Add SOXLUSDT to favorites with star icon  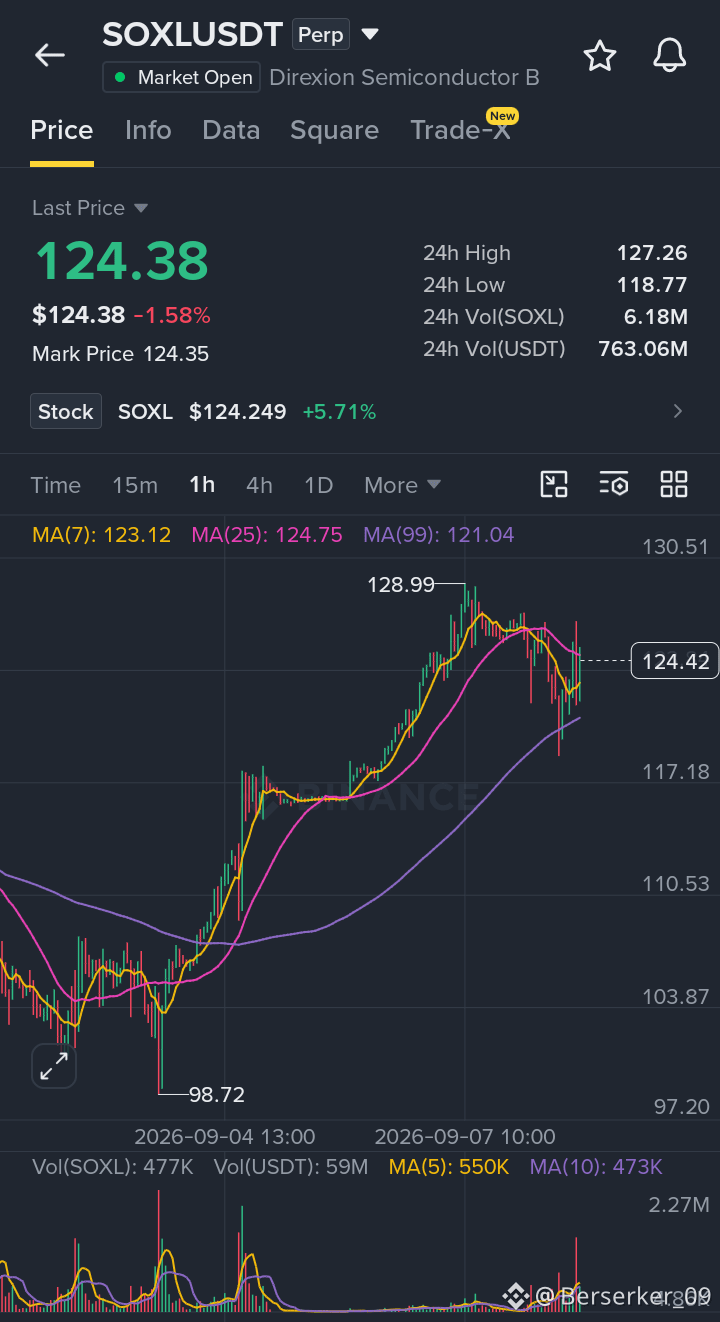tap(600, 55)
